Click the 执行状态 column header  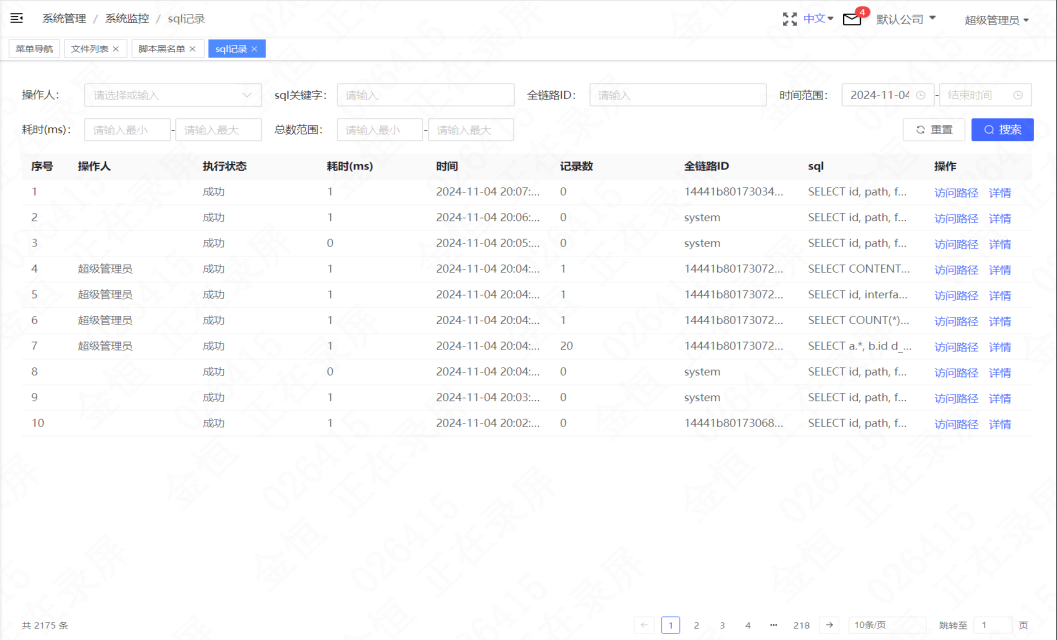224,166
